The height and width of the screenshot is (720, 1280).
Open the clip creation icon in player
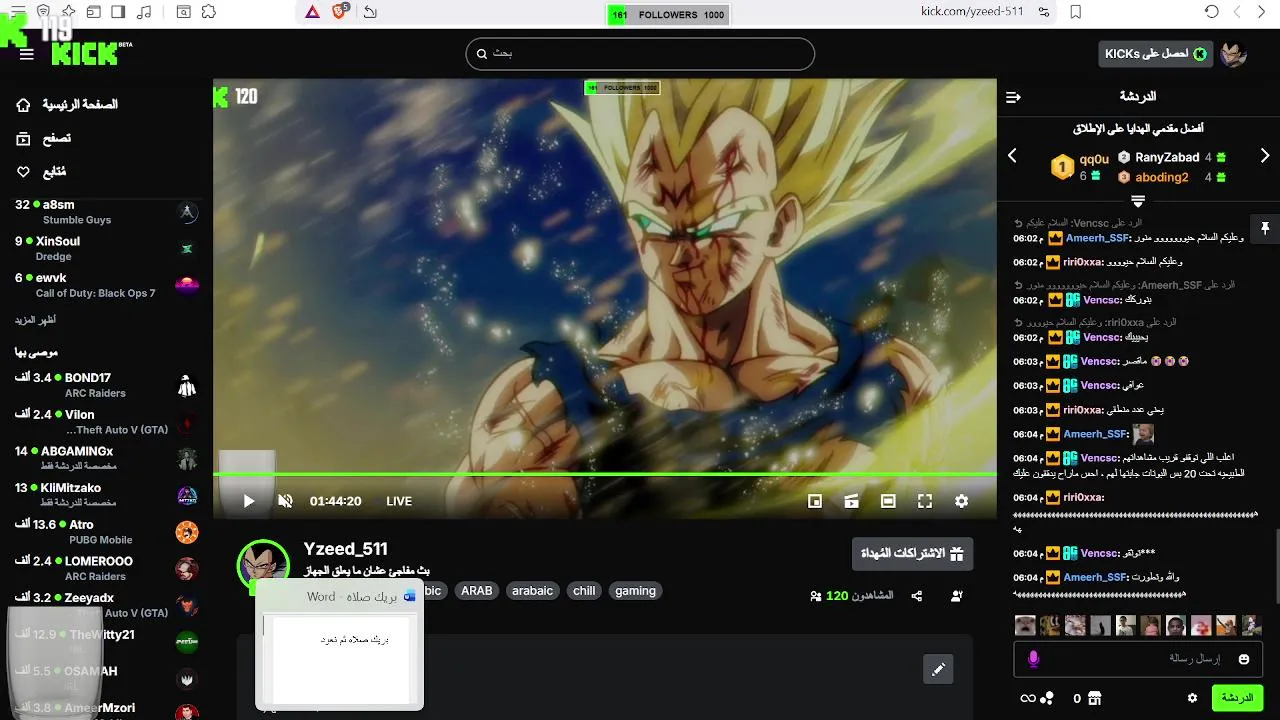(x=851, y=501)
